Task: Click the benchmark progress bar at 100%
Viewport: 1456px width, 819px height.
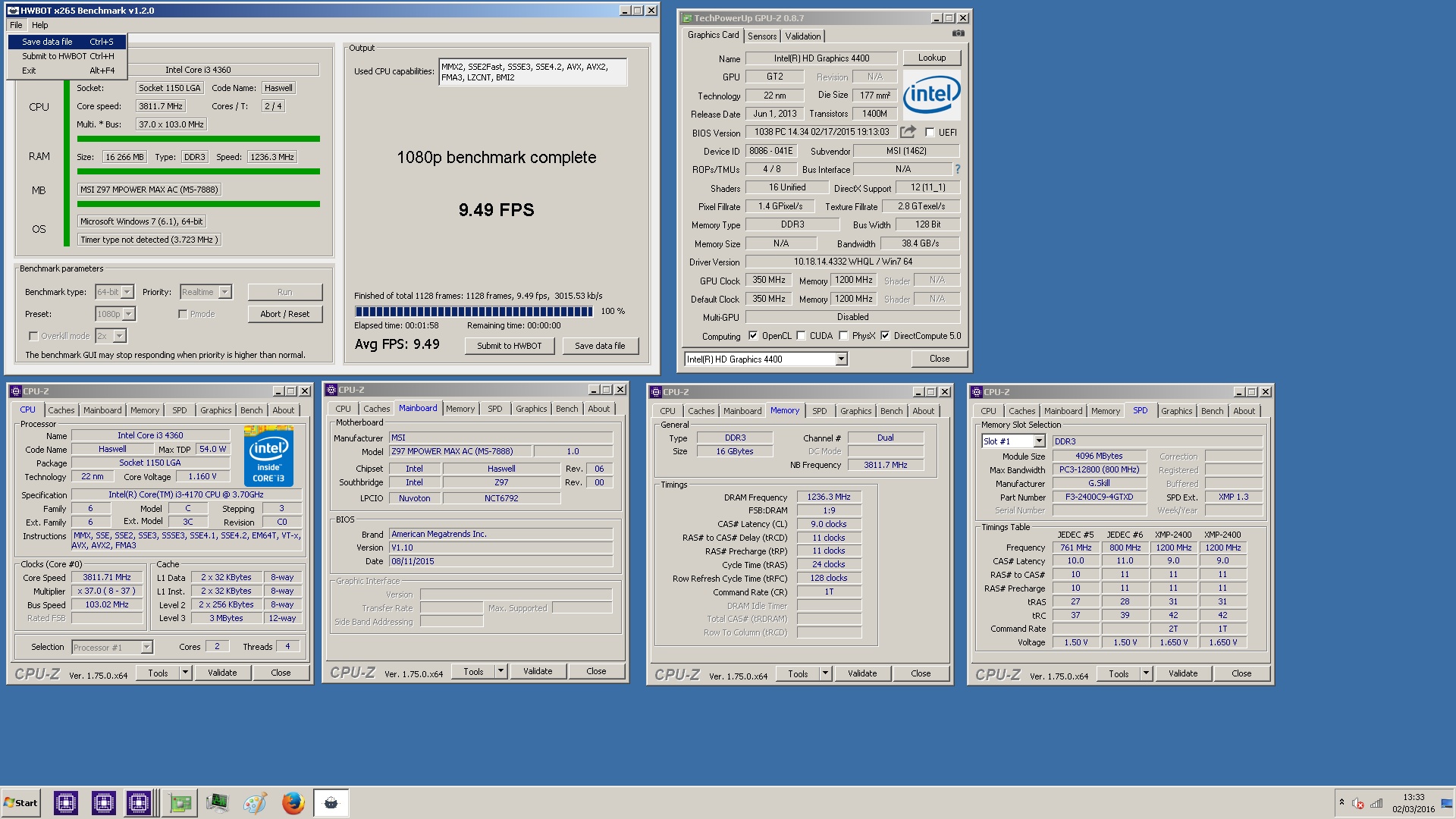Action: tap(474, 312)
